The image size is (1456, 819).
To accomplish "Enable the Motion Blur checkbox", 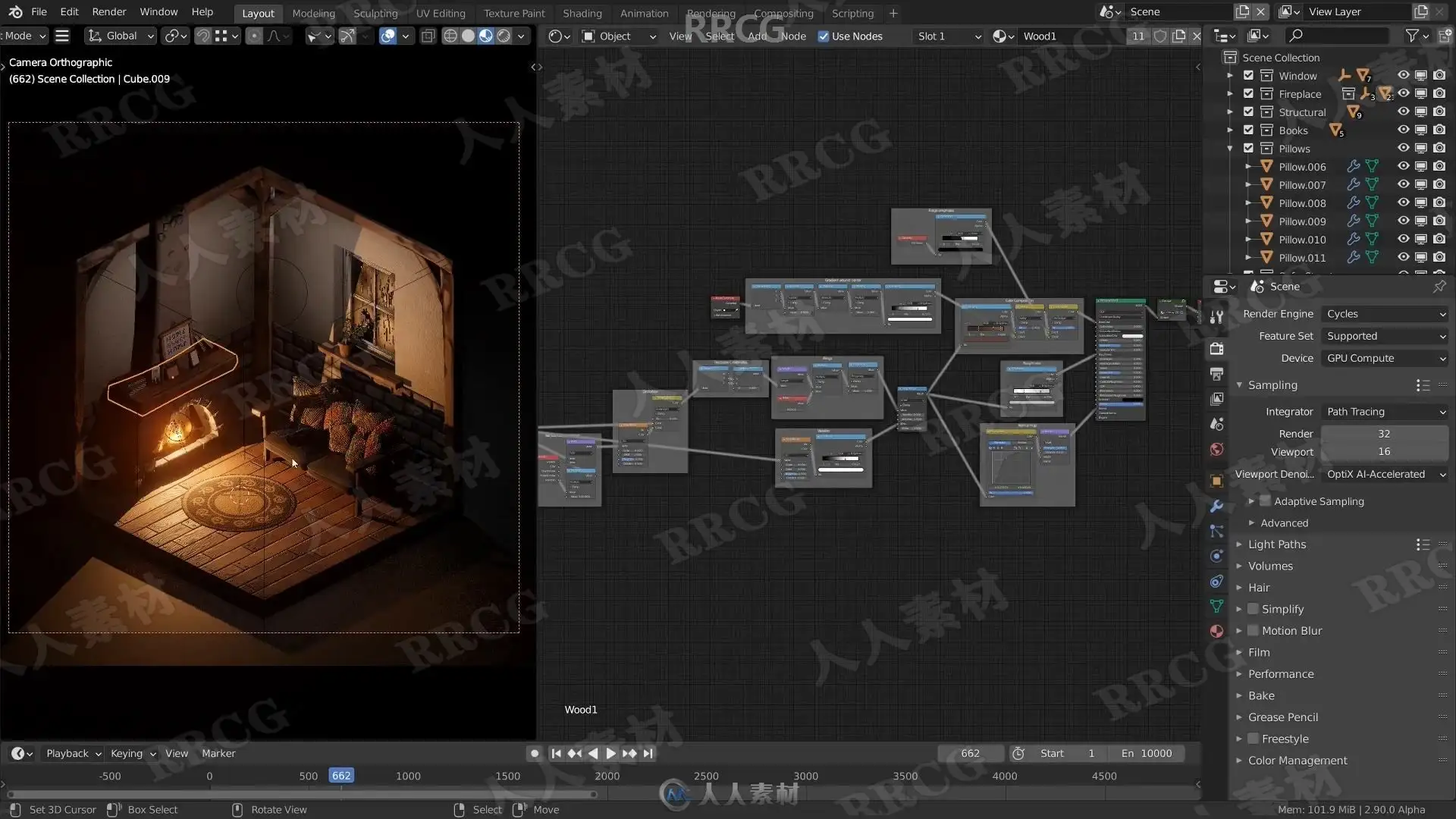I will point(1253,630).
